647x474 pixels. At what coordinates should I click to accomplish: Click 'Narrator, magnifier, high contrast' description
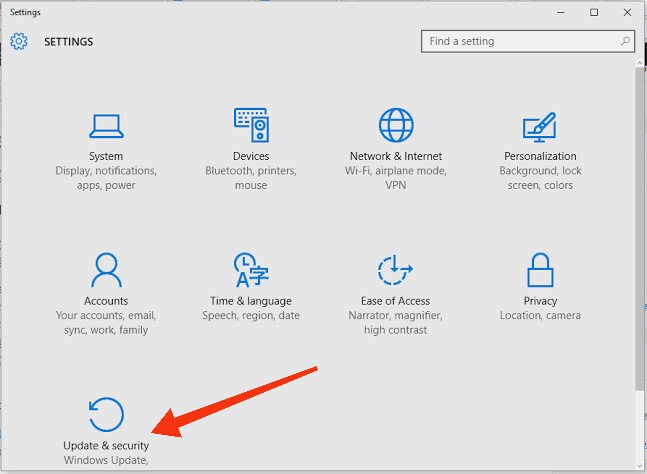pyautogui.click(x=395, y=323)
